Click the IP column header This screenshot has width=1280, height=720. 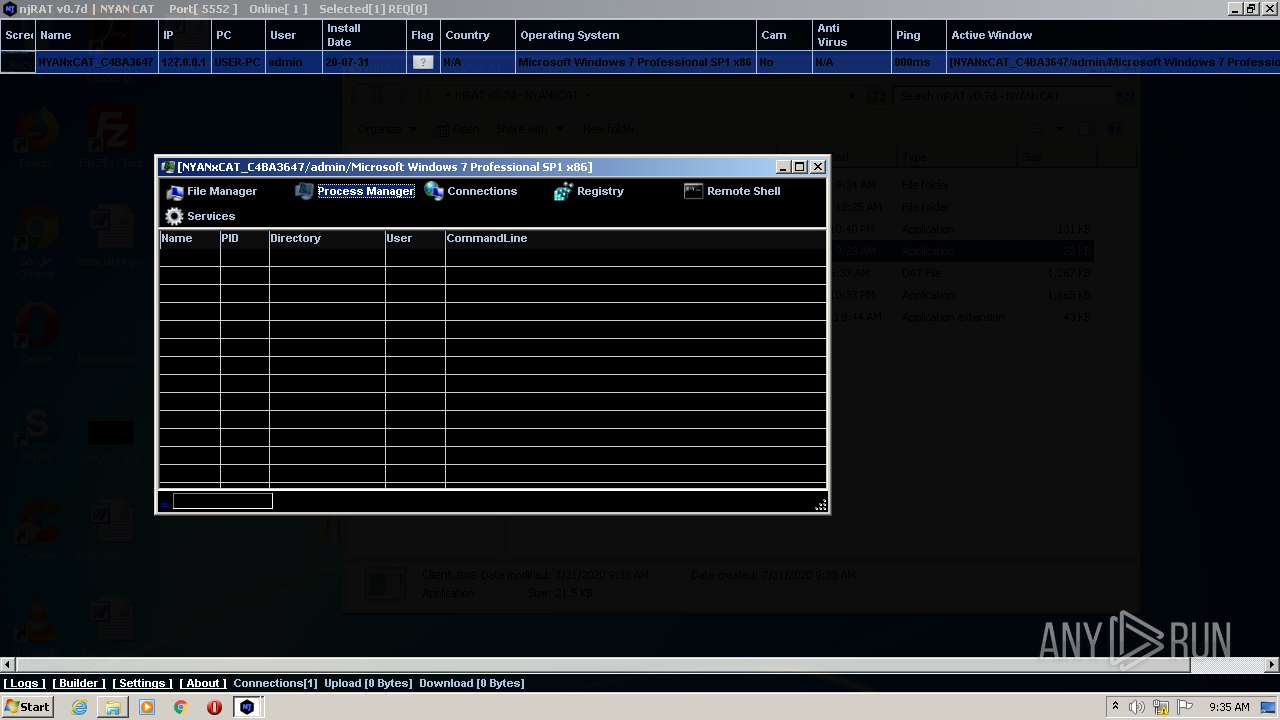point(185,35)
